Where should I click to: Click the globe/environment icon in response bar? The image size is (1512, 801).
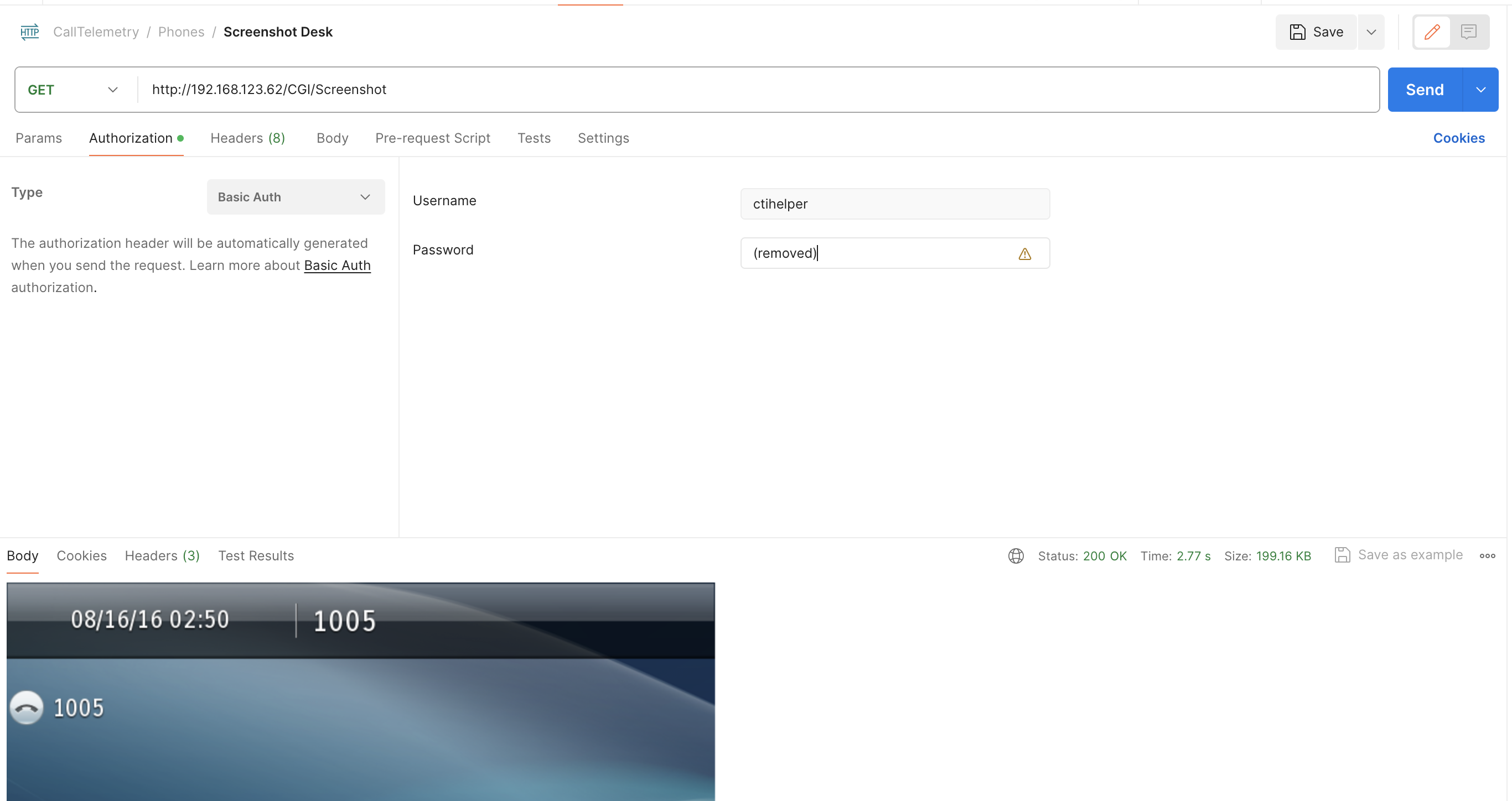1016,555
